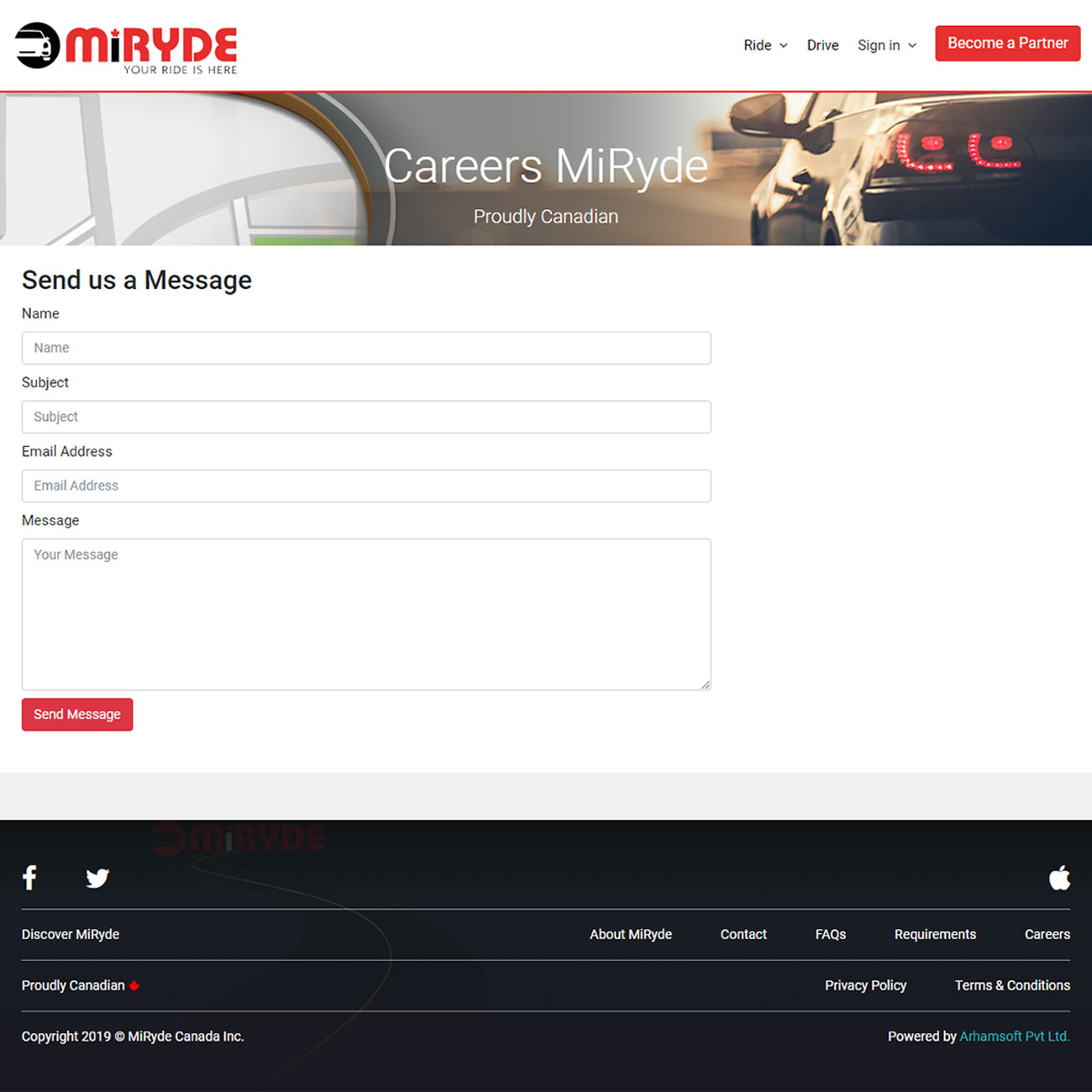This screenshot has width=1092, height=1092.
Task: Open the Drive nav item
Action: click(822, 45)
